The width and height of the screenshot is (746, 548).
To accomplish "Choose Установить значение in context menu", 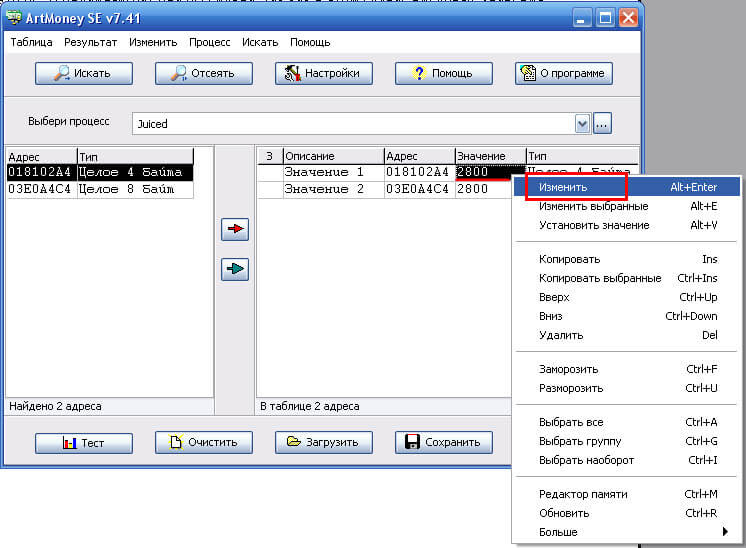I will (x=627, y=225).
